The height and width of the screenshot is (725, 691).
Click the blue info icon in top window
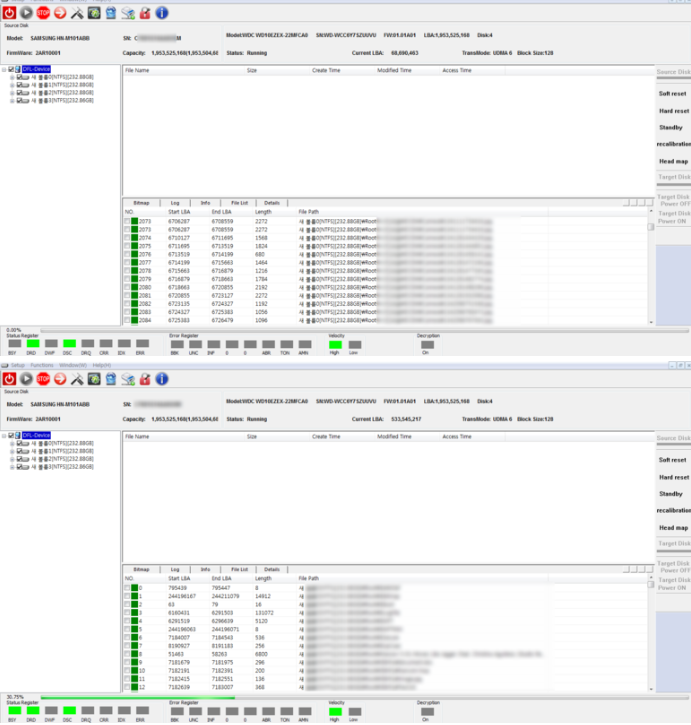pyautogui.click(x=162, y=13)
